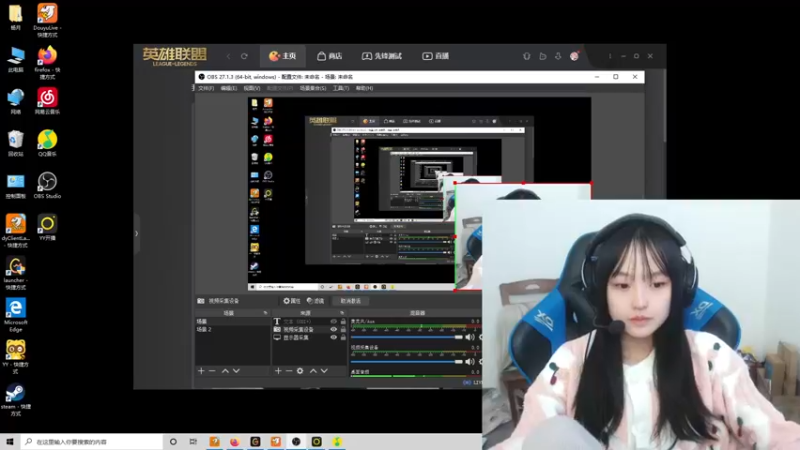
Task: Click 滤镜 filters button in OBS
Action: [315, 301]
